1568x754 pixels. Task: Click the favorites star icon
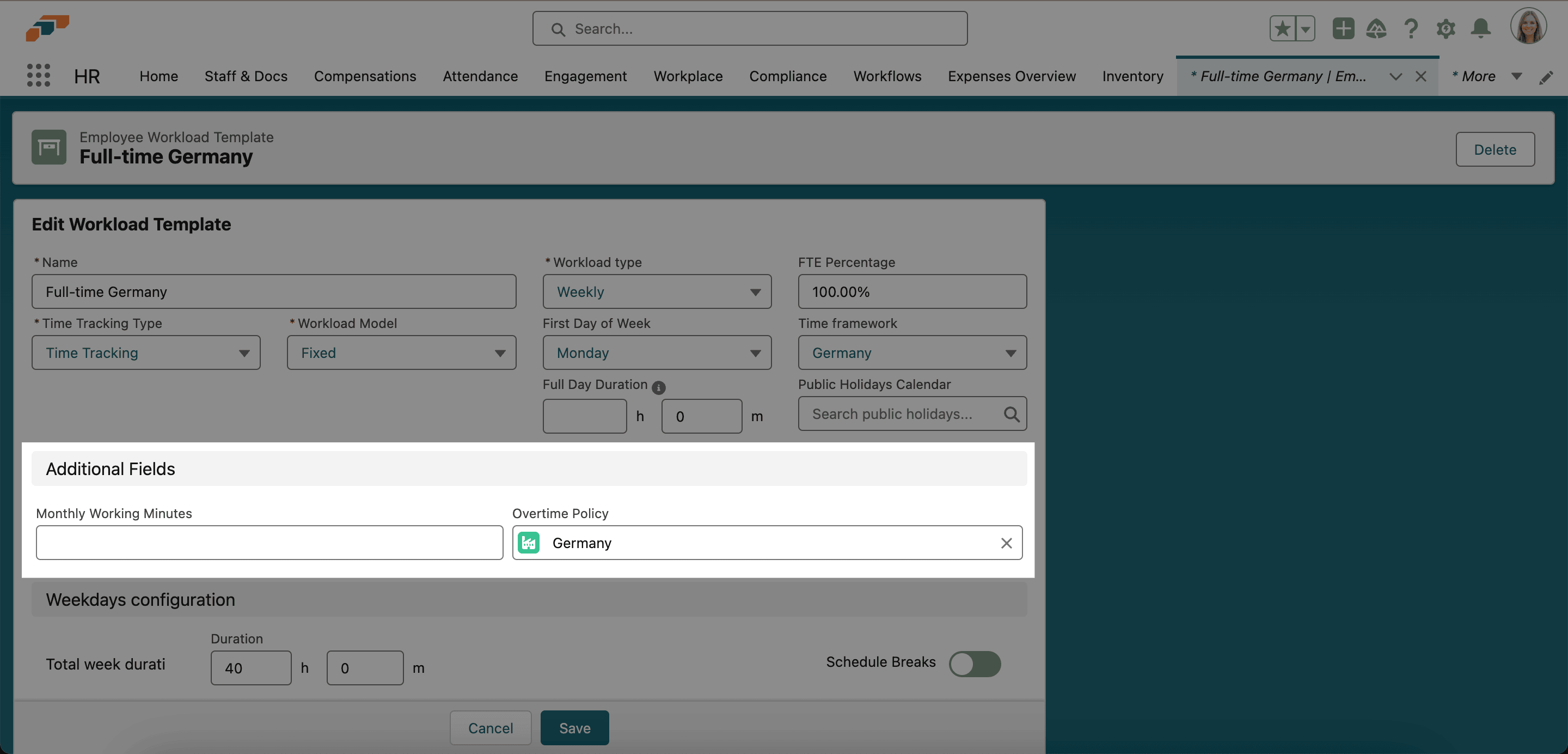click(1283, 29)
